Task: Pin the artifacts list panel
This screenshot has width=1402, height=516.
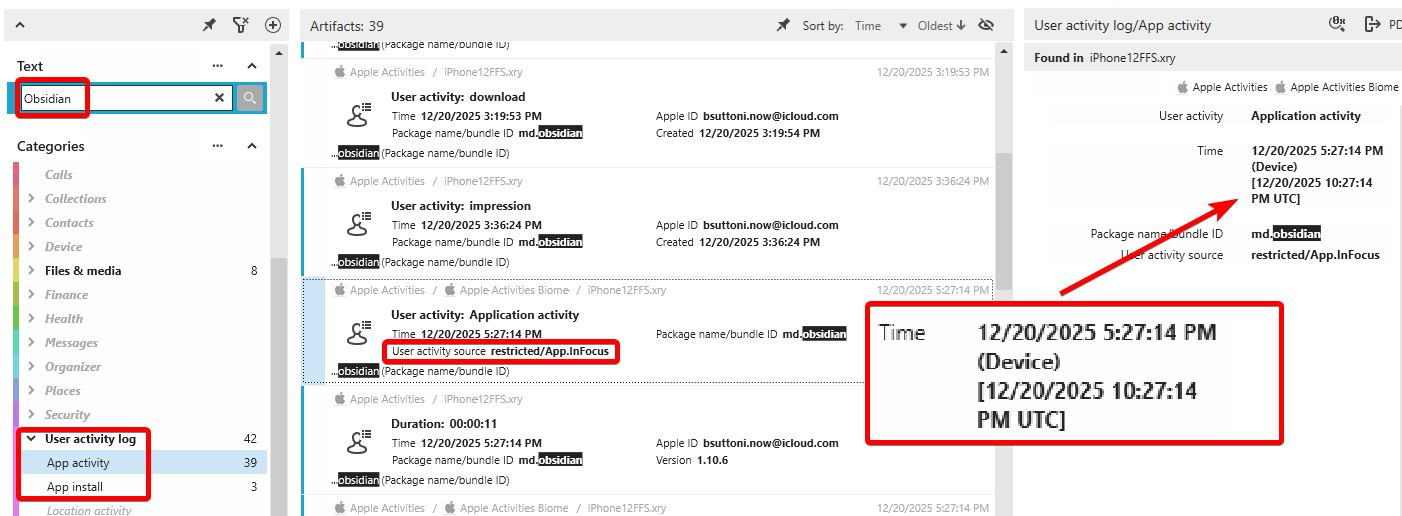Action: 783,26
